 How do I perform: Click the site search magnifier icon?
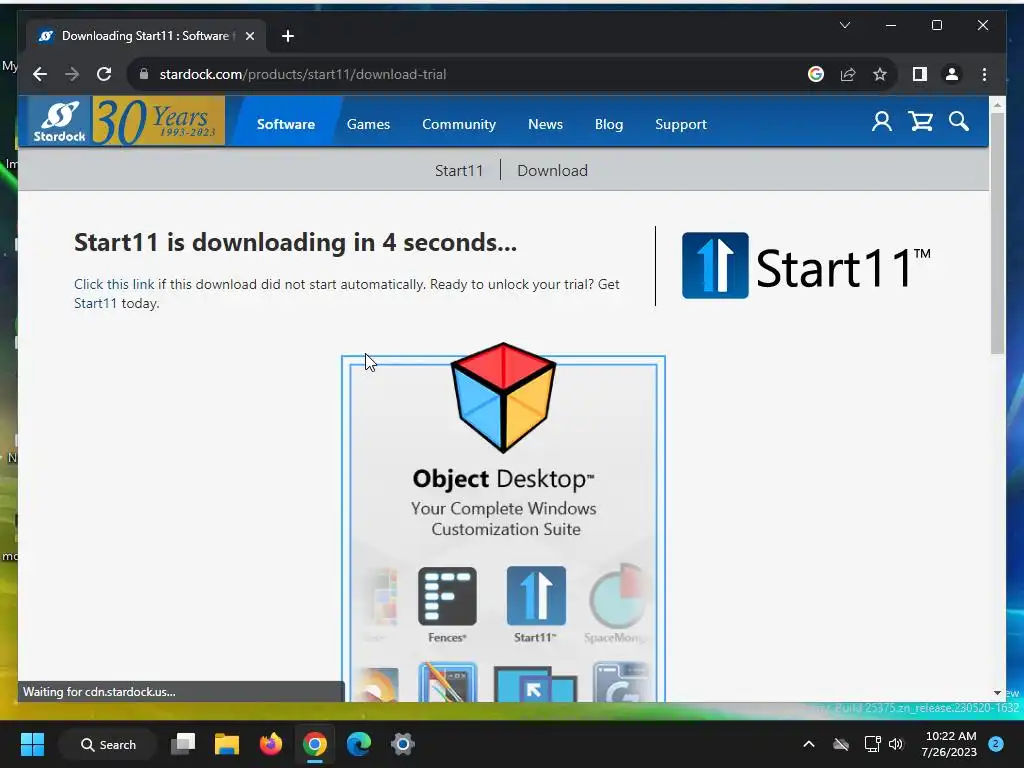959,121
